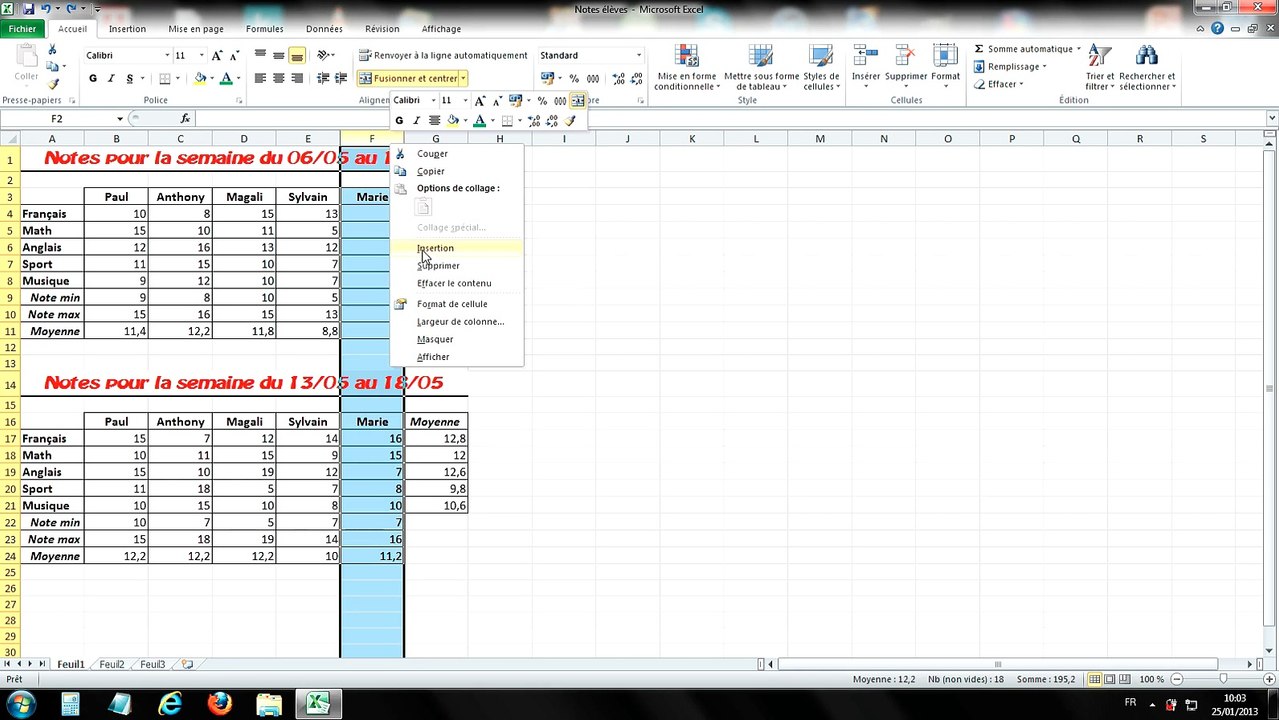Decrease font size with the small A icon

[236, 55]
